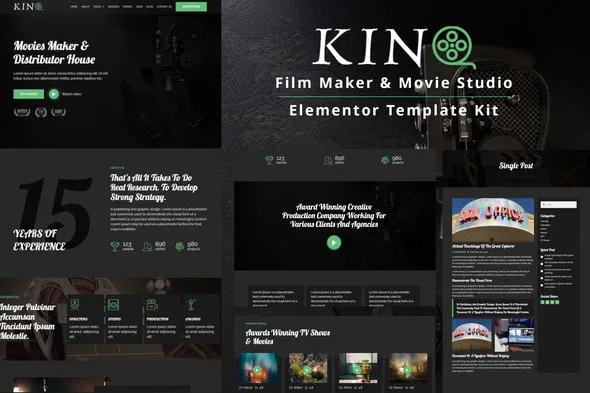Click the Categories heading in the blog sidebar
Viewport: 590px width, 393px height.
(x=547, y=216)
